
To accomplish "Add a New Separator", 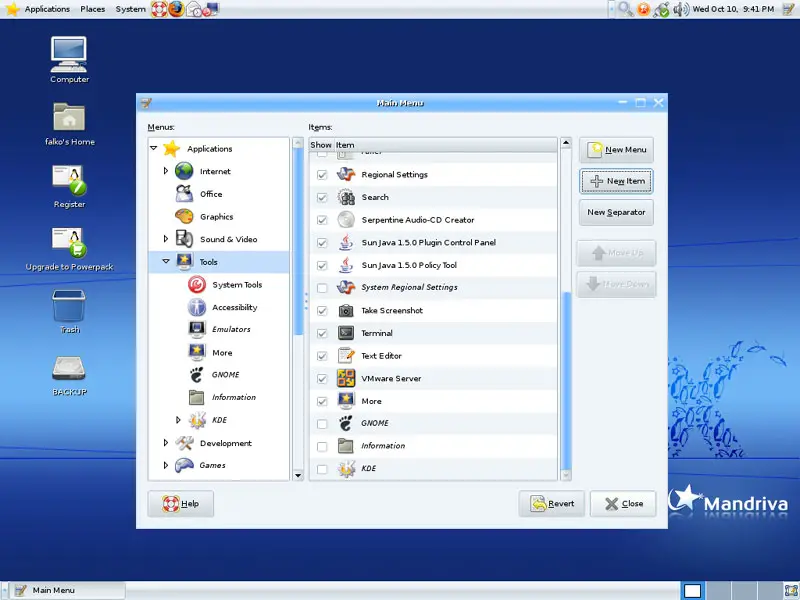I will [x=616, y=213].
